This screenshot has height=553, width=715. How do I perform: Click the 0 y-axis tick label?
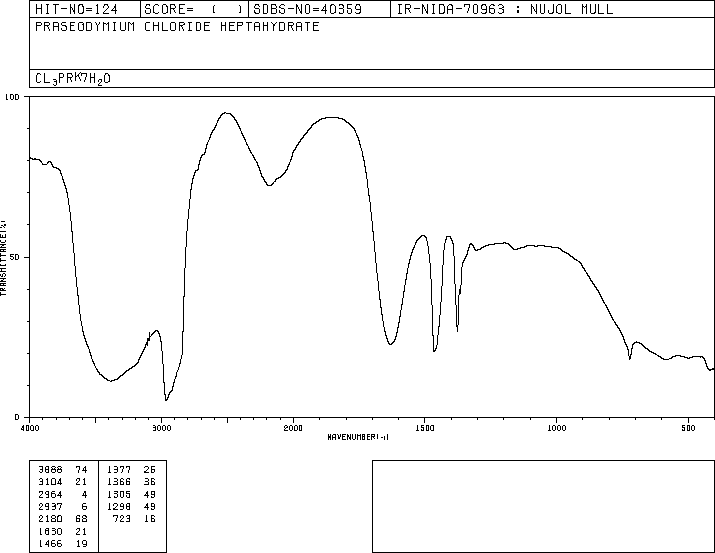coord(17,418)
